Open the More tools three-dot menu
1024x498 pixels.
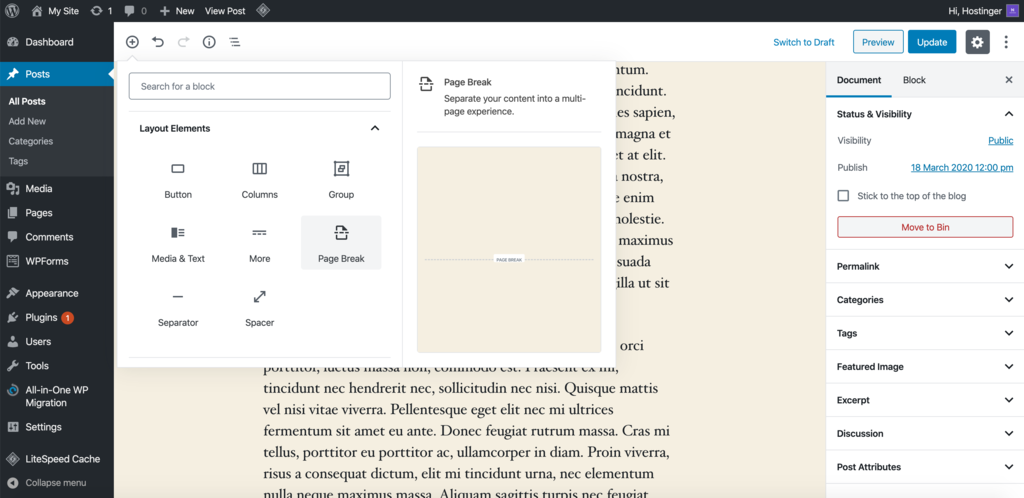(1006, 42)
